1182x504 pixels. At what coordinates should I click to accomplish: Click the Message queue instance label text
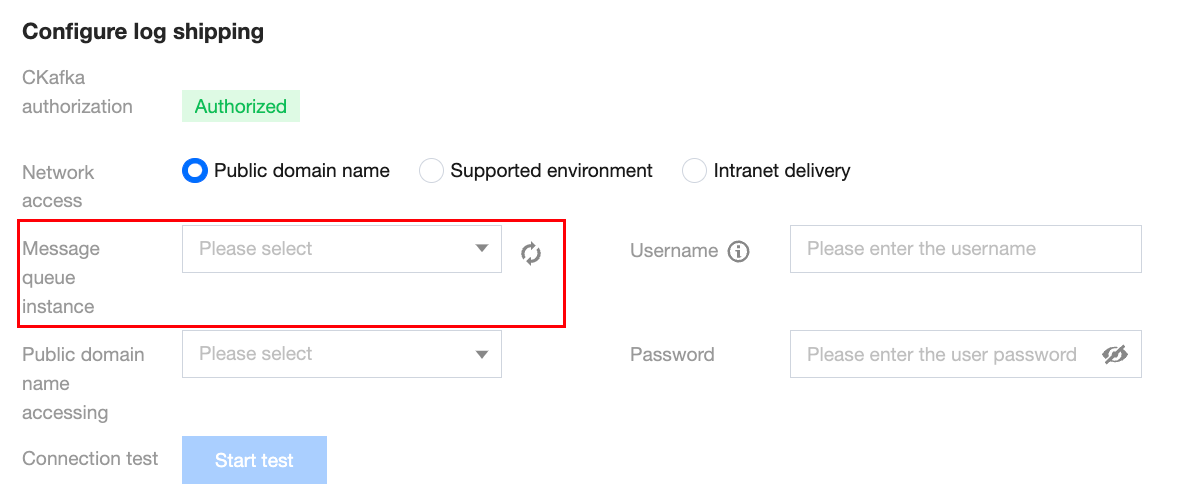pyautogui.click(x=61, y=277)
